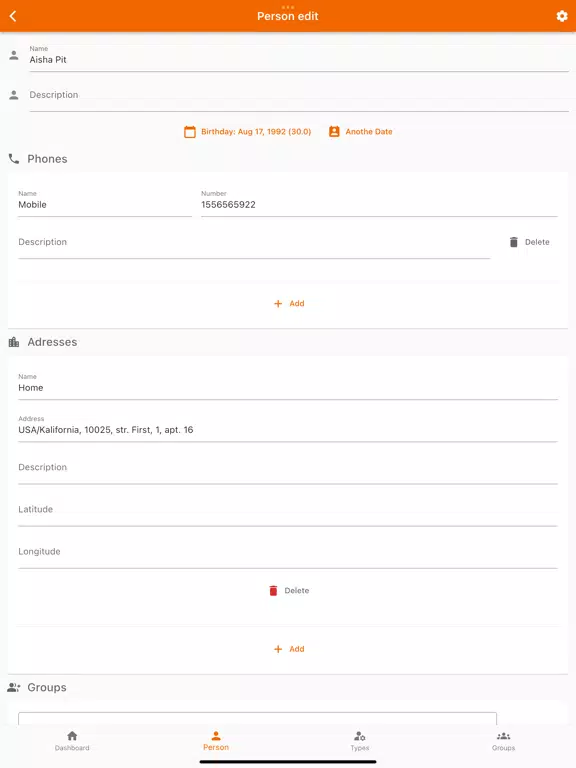
Task: Click the person icon beside Name
Action: pyautogui.click(x=14, y=55)
